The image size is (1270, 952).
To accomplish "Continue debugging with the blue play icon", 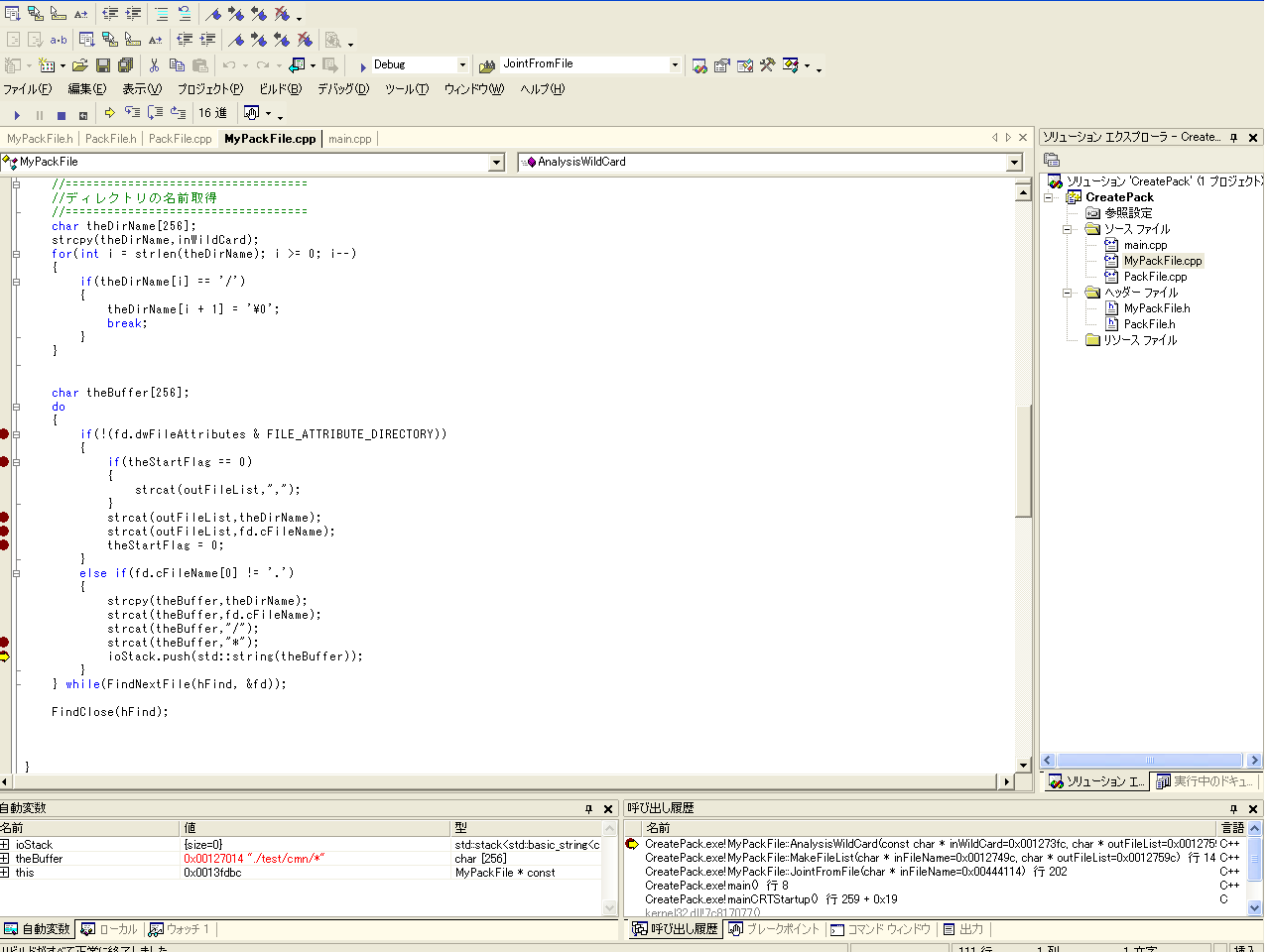I will coord(17,115).
